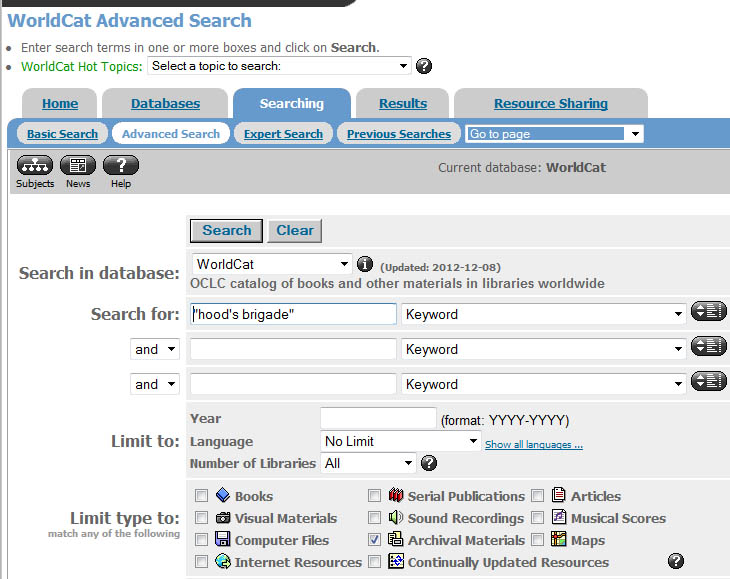Click the Year limit input field
The width and height of the screenshot is (730, 579).
(378, 418)
